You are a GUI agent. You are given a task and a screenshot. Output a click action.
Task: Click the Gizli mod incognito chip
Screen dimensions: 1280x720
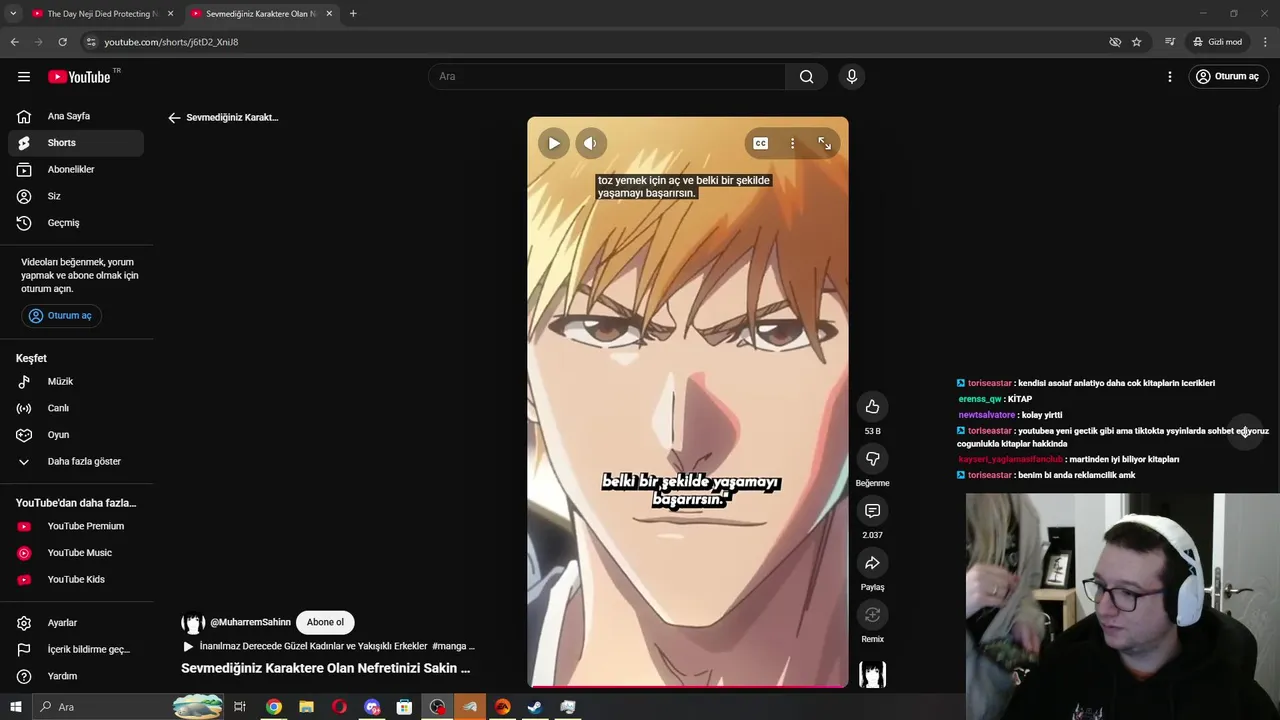click(1217, 42)
